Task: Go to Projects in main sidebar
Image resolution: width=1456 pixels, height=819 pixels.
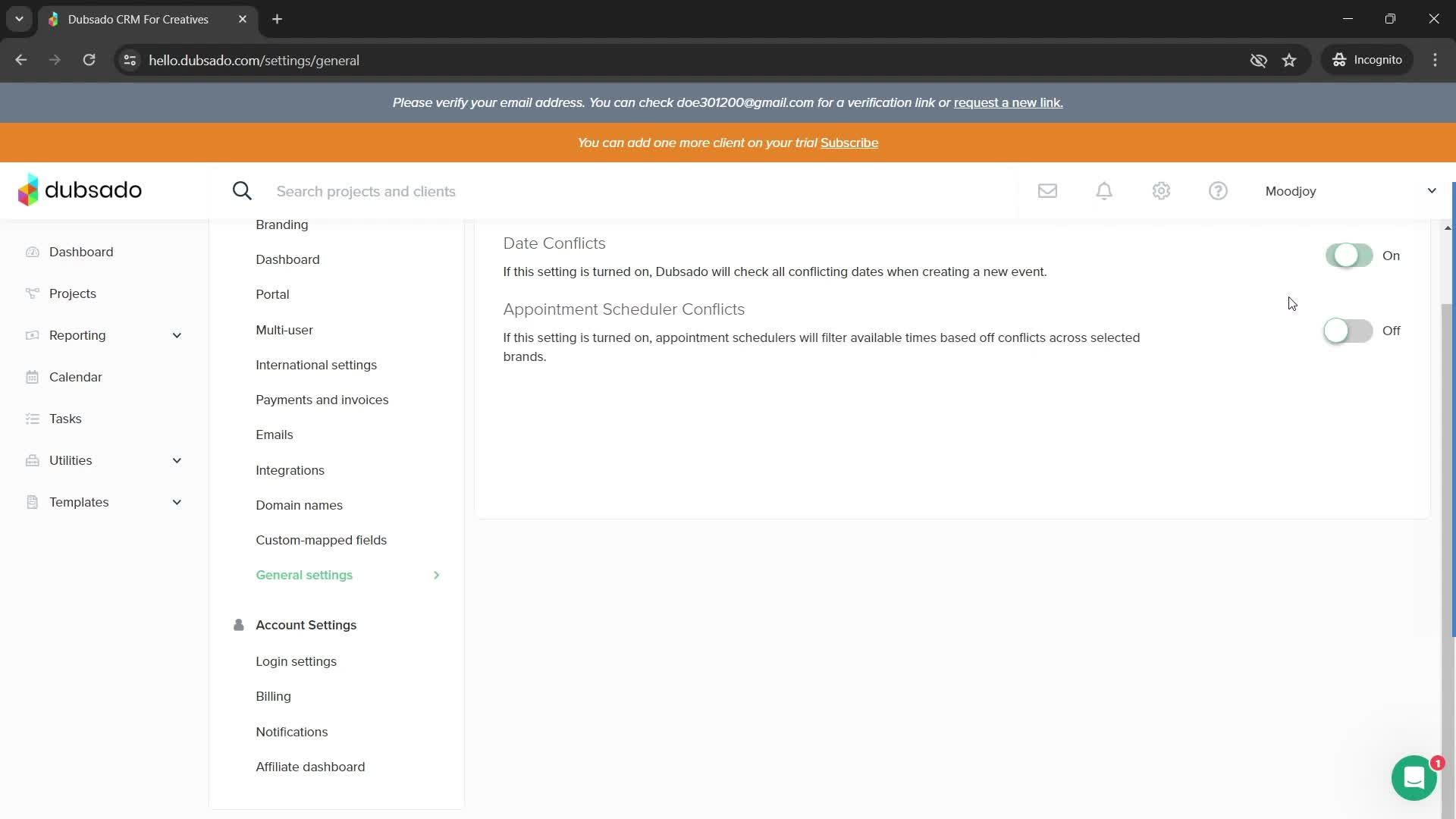Action: 73,293
